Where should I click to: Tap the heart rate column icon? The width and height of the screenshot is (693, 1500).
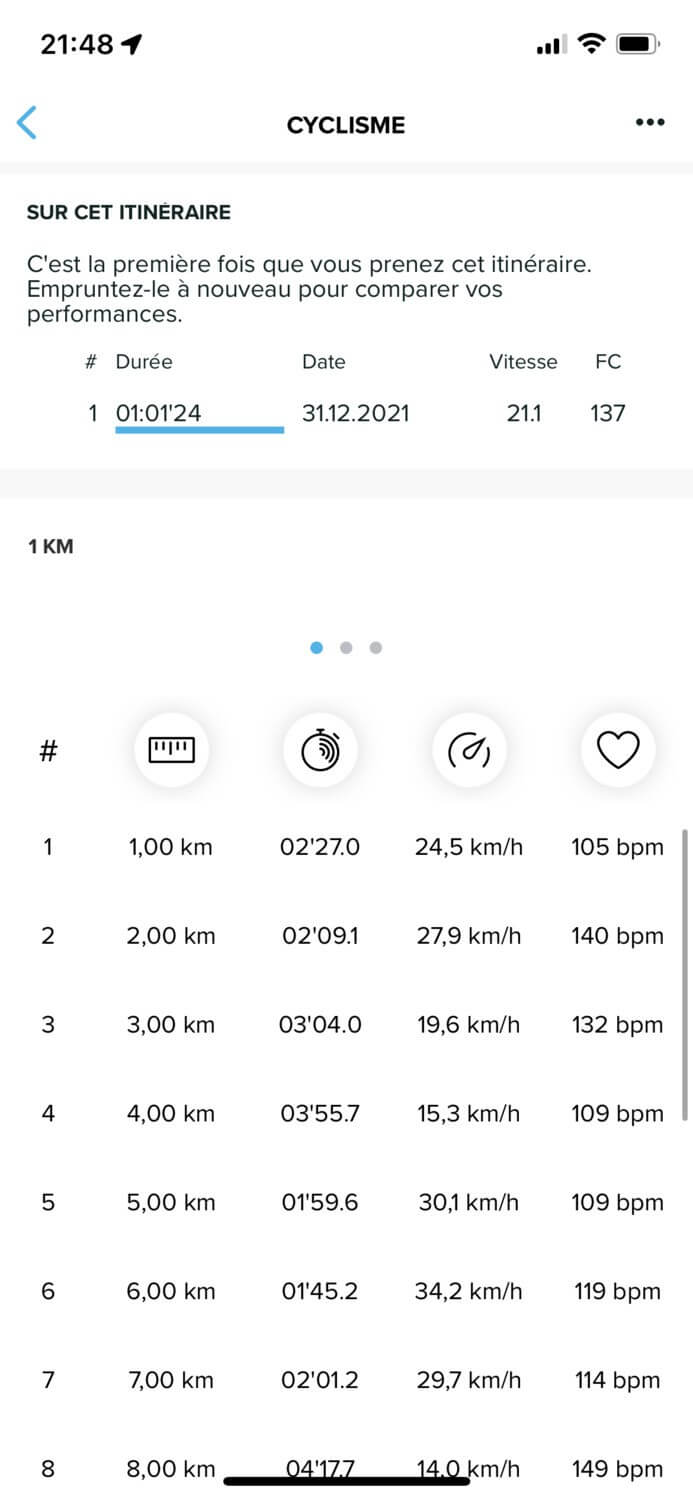pyautogui.click(x=618, y=749)
